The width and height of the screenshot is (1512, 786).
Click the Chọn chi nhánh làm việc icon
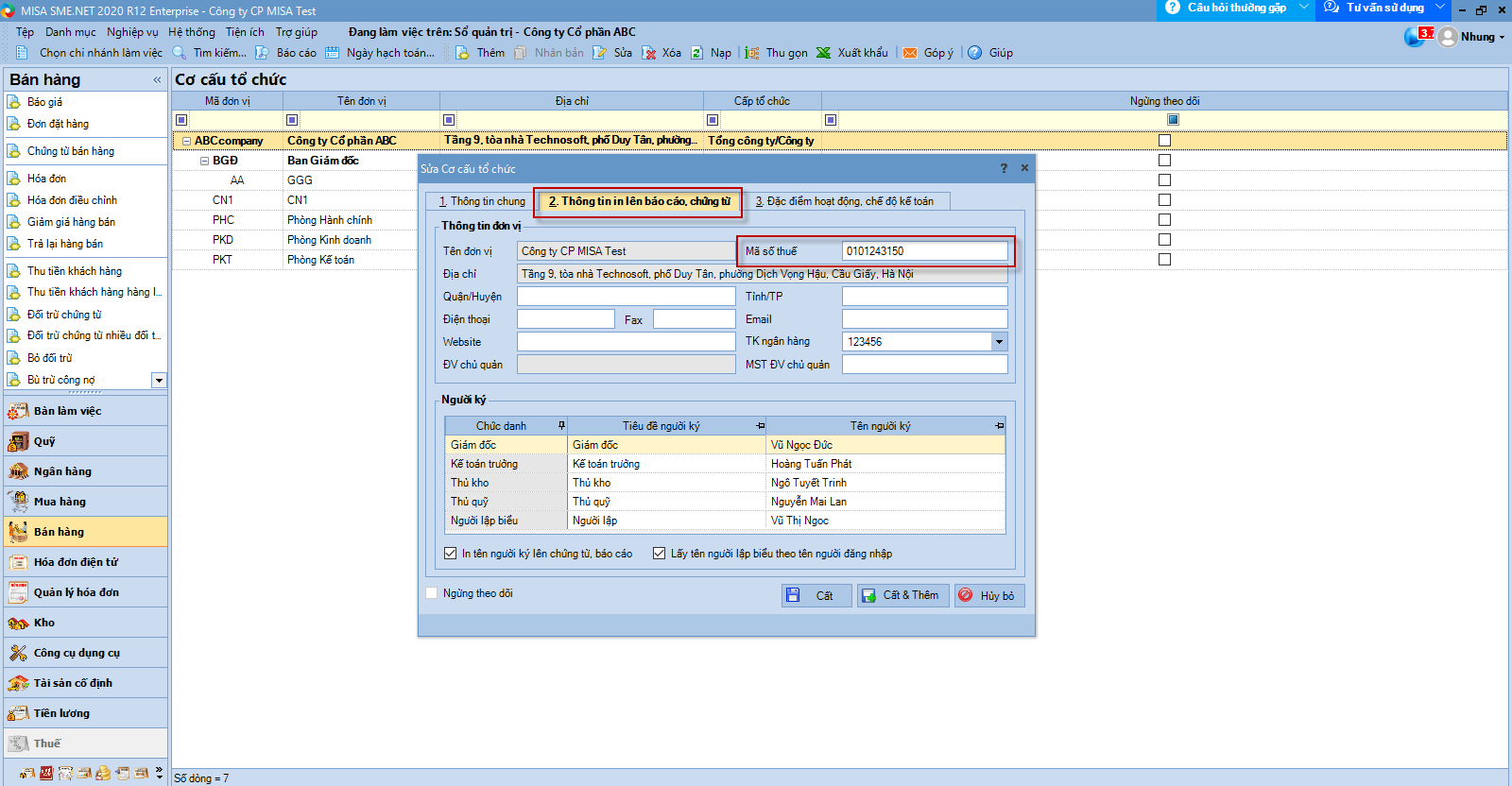[23, 53]
